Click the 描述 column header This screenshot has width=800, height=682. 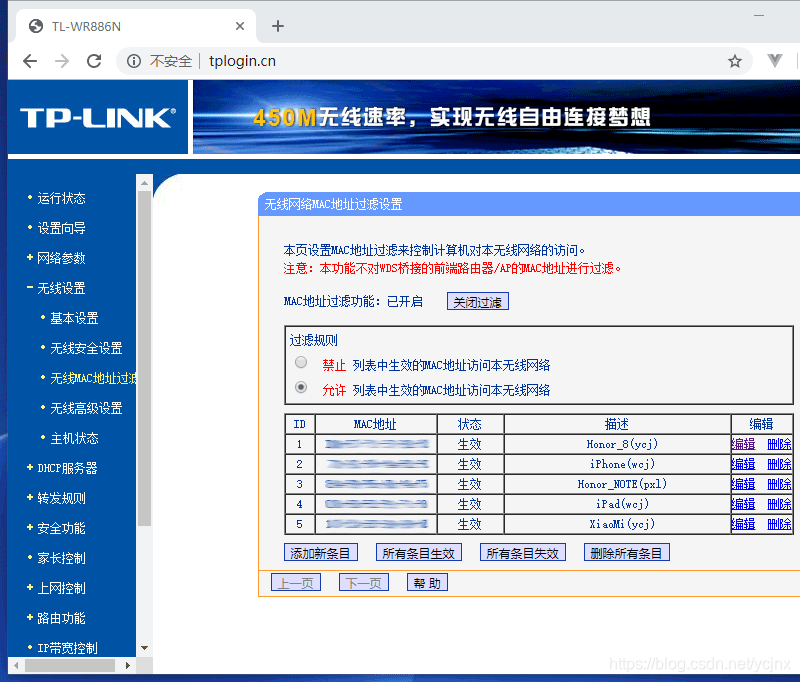click(x=616, y=424)
